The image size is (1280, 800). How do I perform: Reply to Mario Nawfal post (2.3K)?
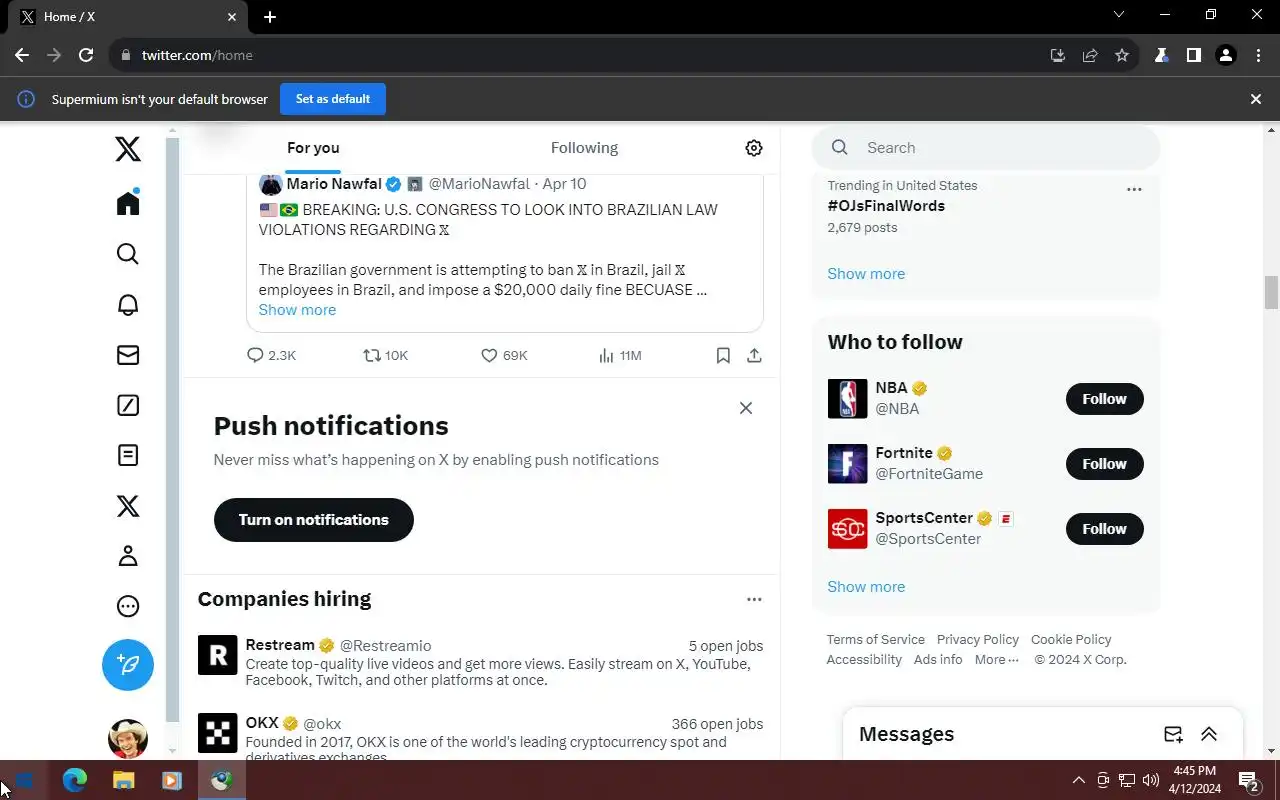point(271,355)
